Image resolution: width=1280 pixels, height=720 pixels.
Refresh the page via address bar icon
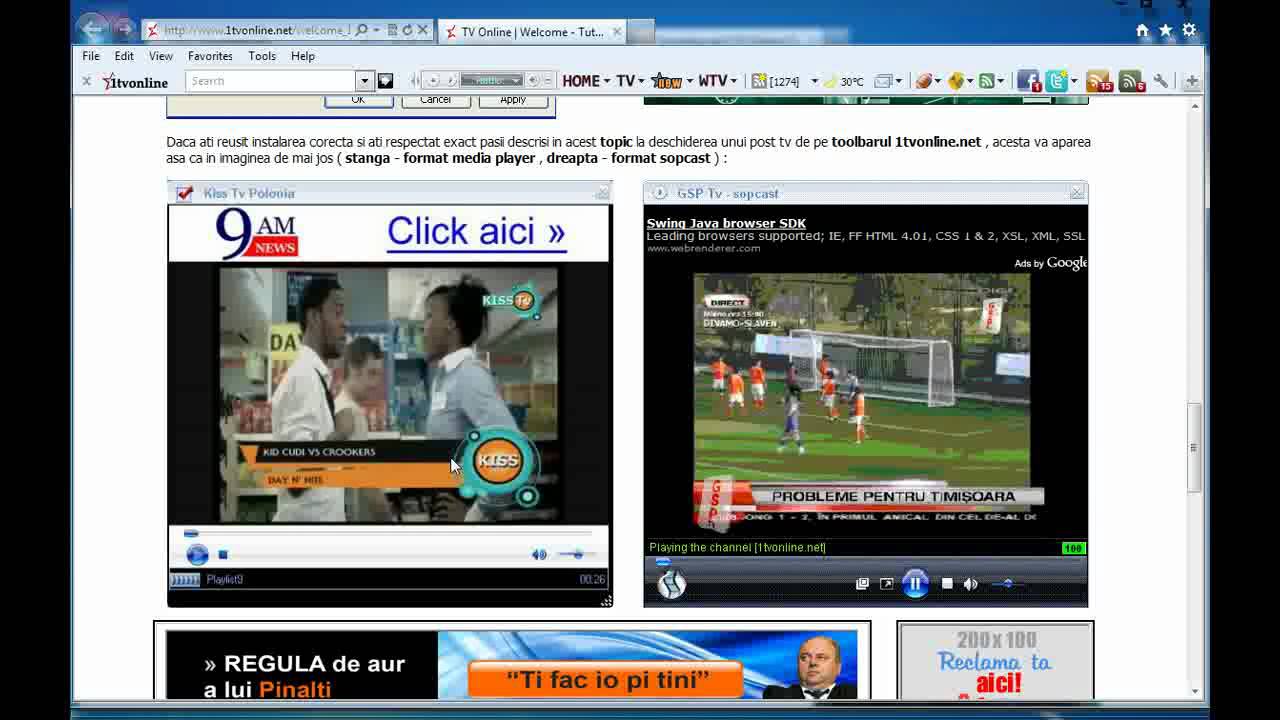click(x=407, y=30)
